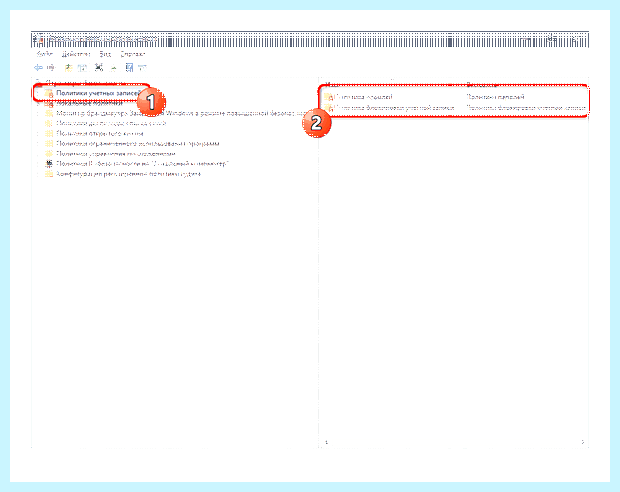Open the Файл menu

[x=44, y=54]
